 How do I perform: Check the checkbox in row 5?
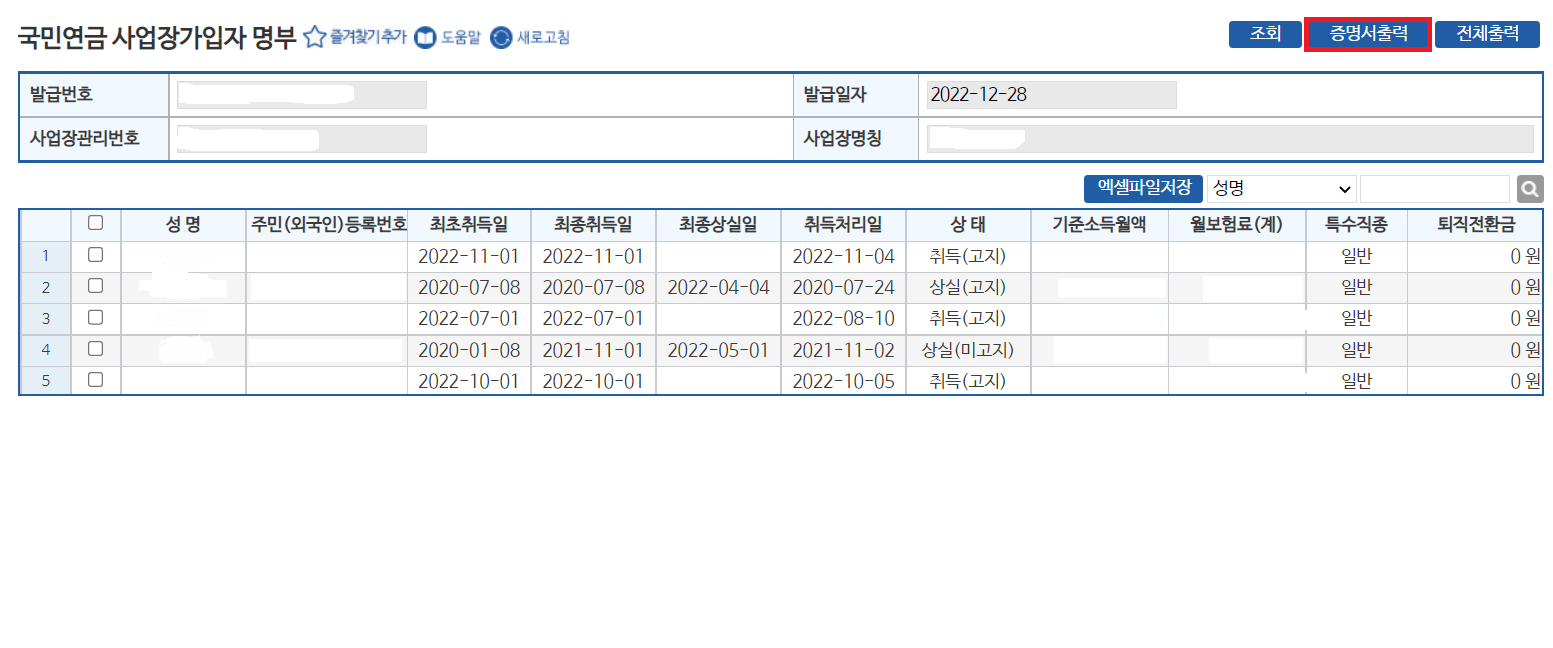pyautogui.click(x=95, y=380)
